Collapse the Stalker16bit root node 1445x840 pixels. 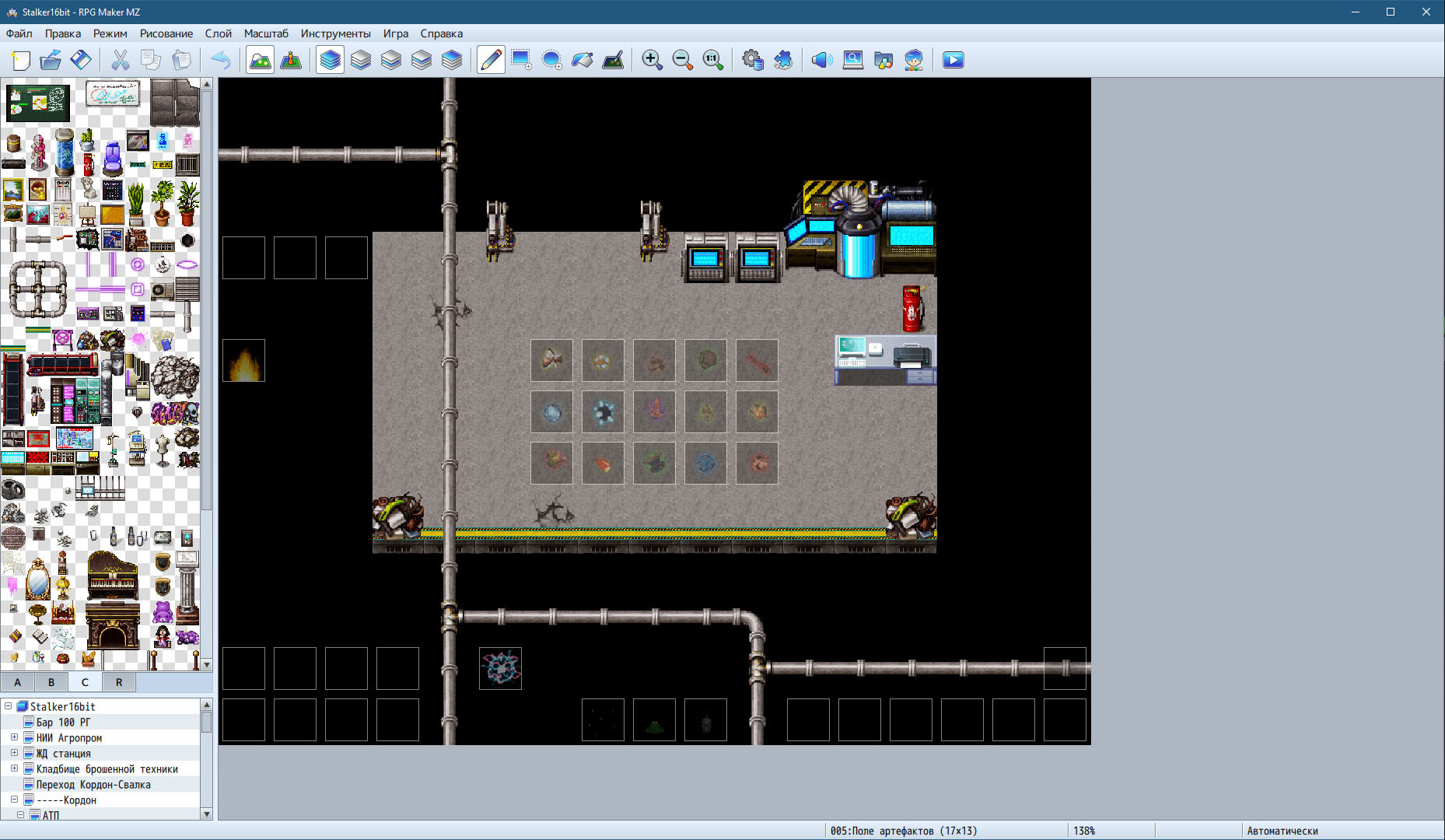point(9,706)
